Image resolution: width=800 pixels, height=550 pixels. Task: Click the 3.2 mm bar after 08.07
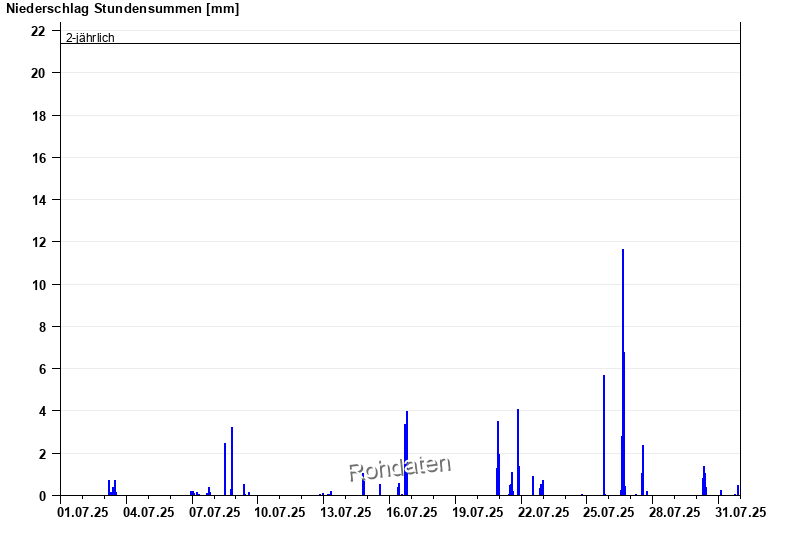point(232,461)
